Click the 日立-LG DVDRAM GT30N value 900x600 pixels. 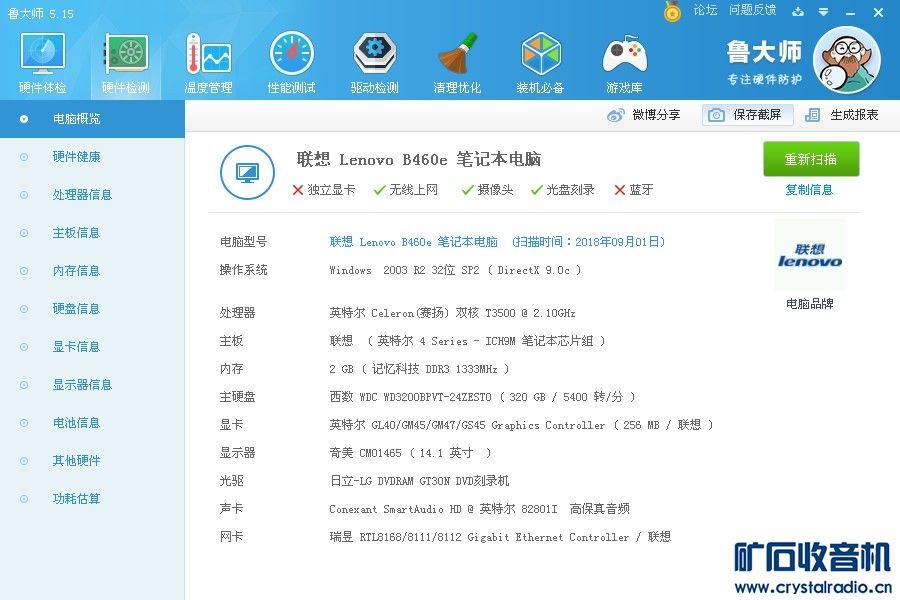(x=420, y=481)
